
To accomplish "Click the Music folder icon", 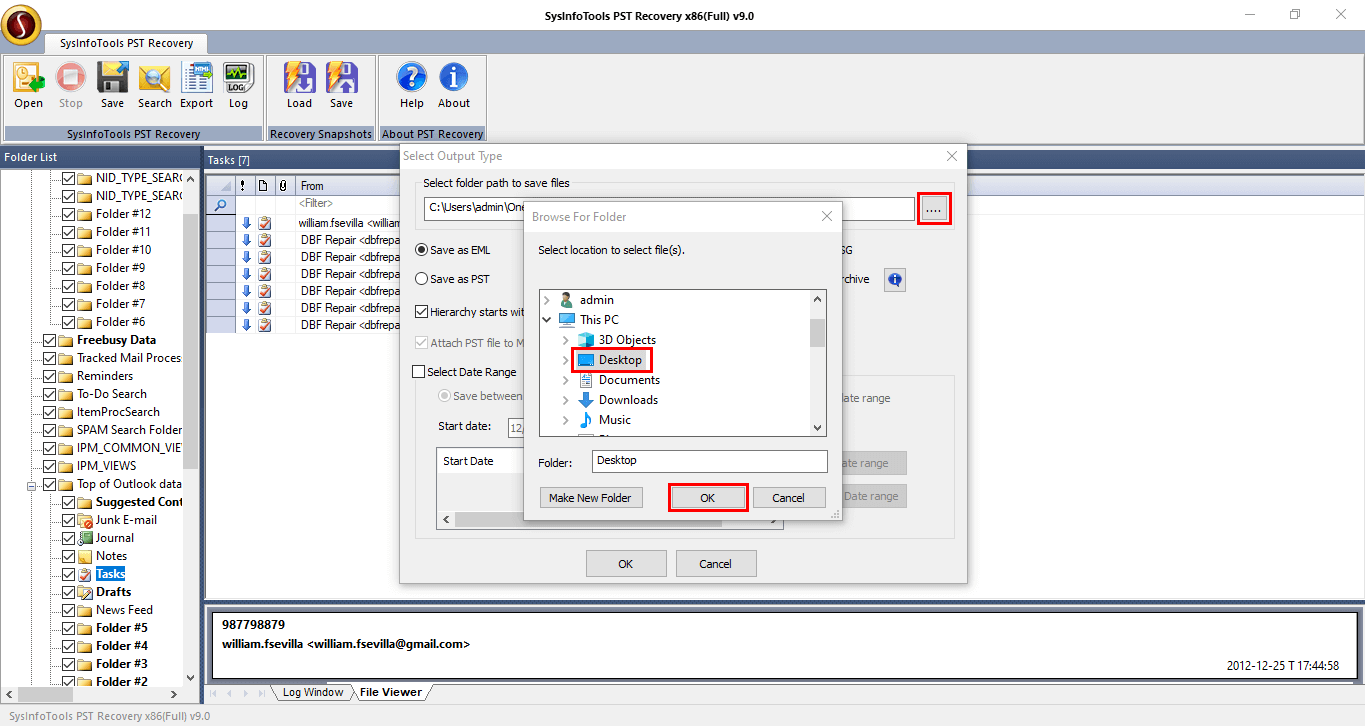I will [586, 420].
